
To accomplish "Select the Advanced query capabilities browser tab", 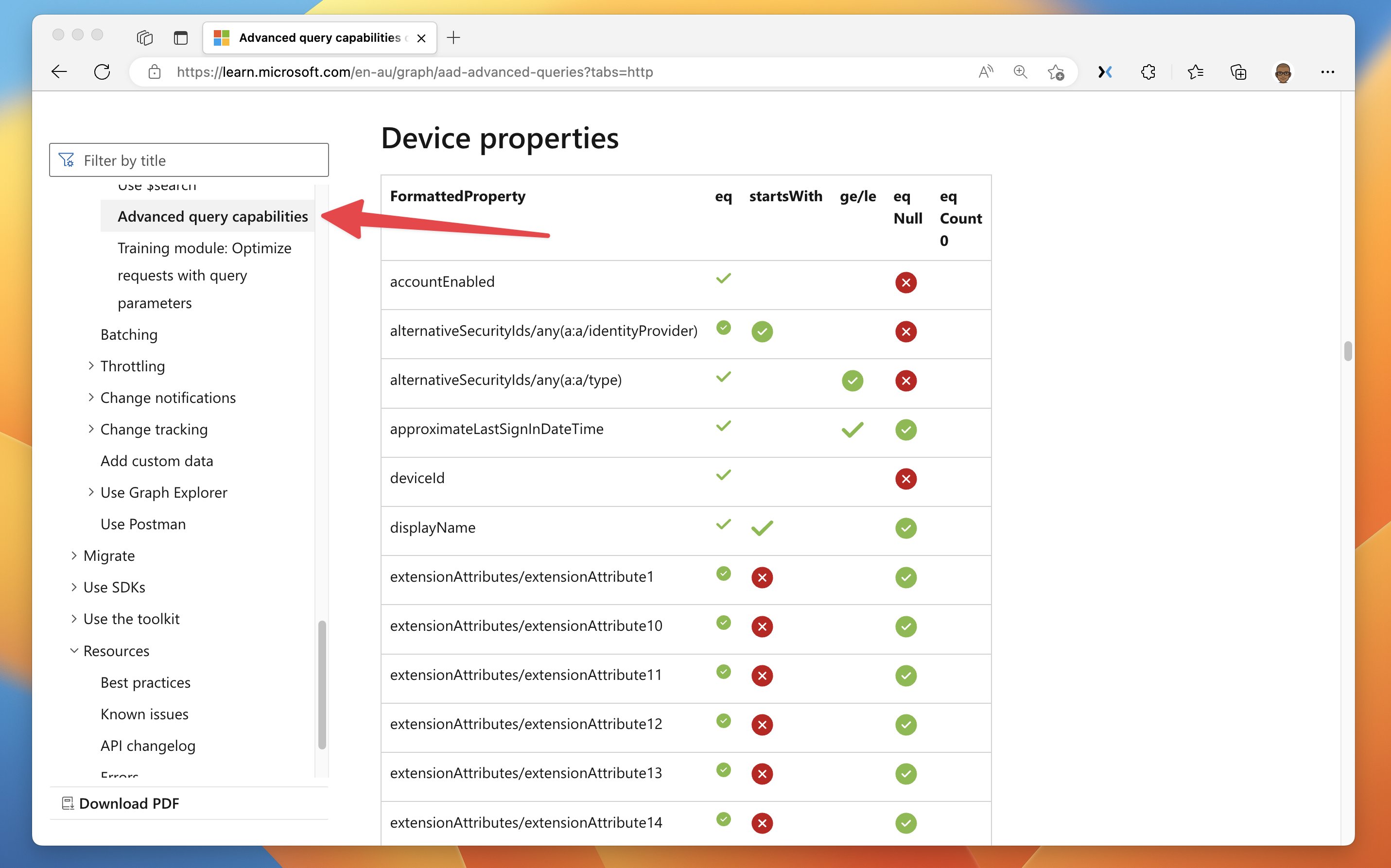I will [319, 38].
